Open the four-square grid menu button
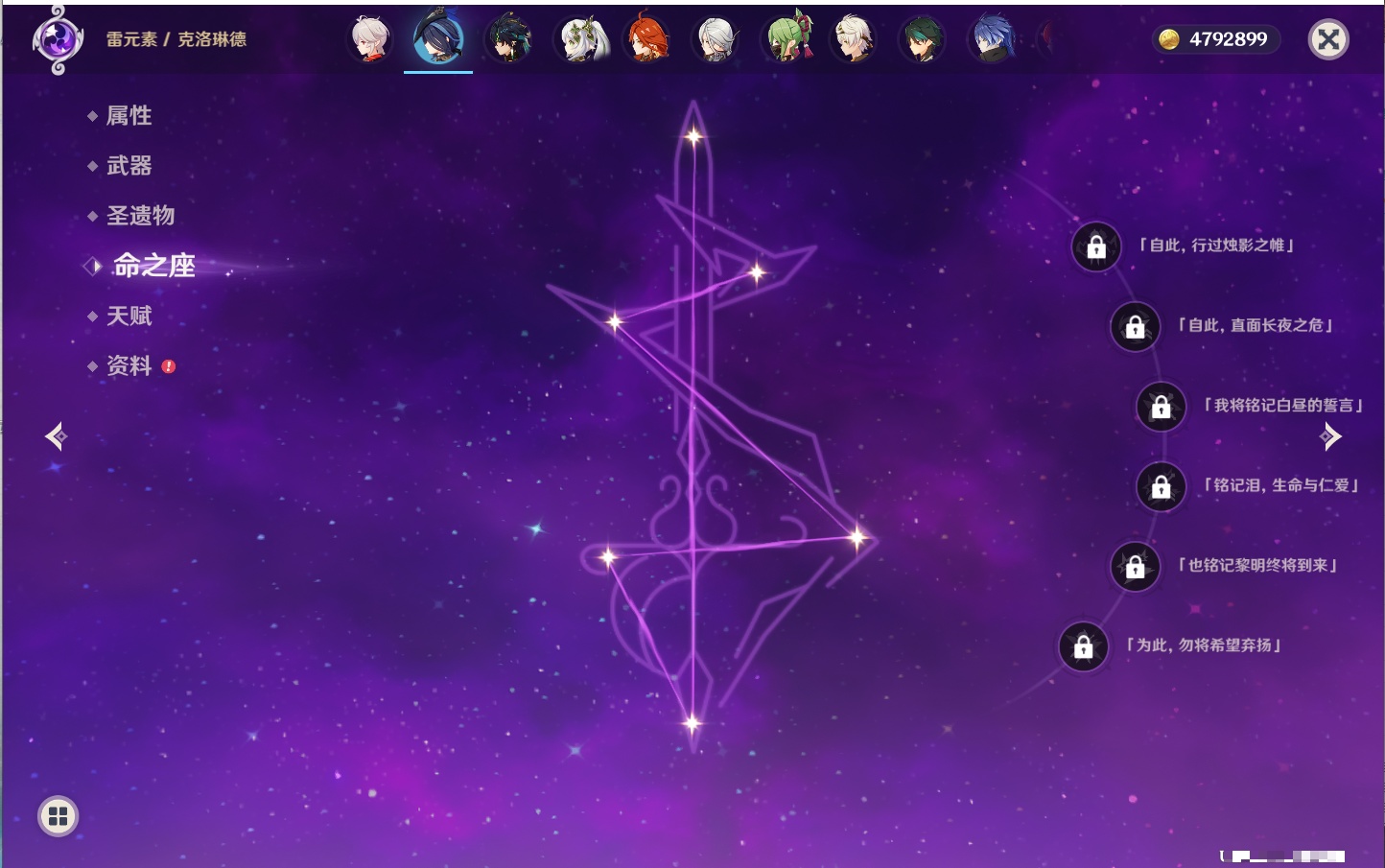This screenshot has height=868, width=1385. [59, 816]
